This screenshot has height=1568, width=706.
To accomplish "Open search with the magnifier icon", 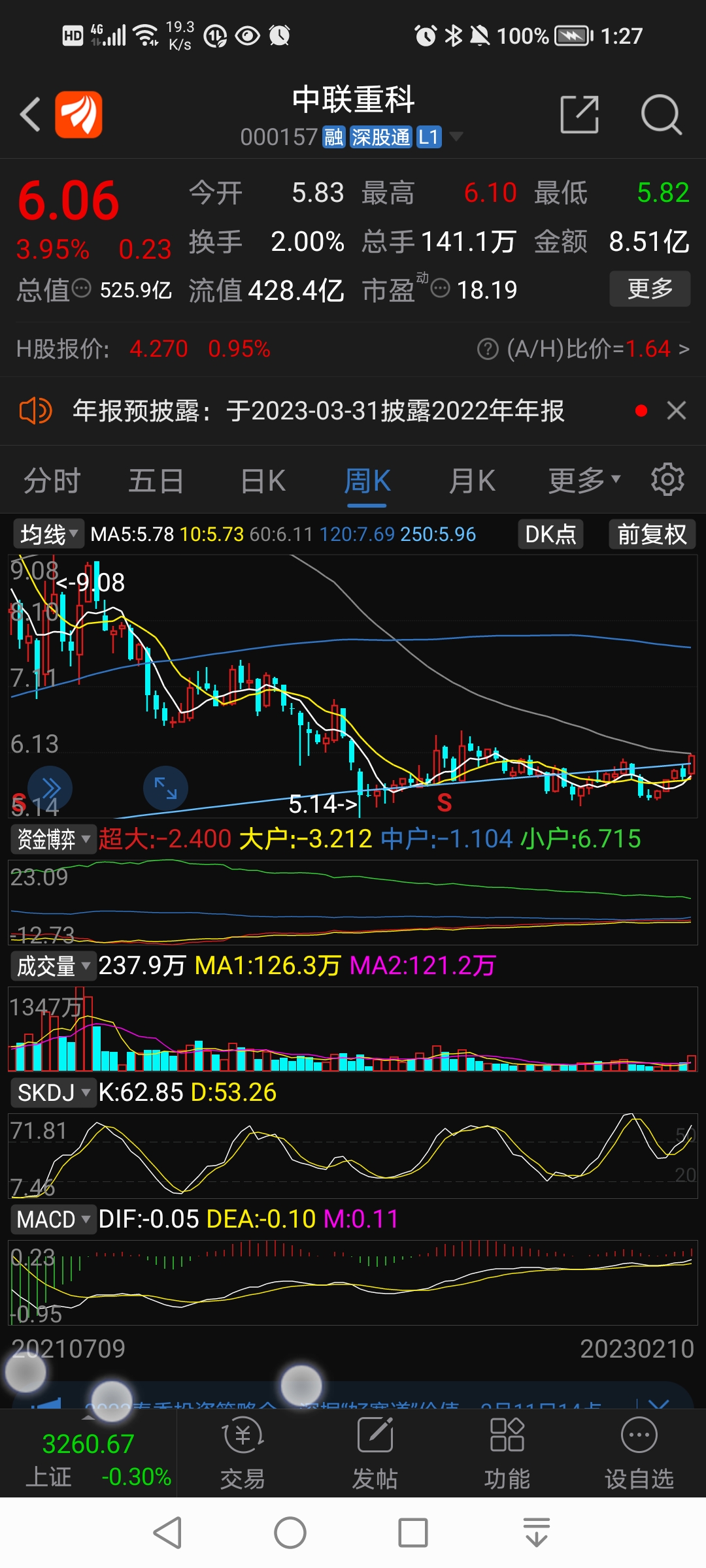I will 661,114.
